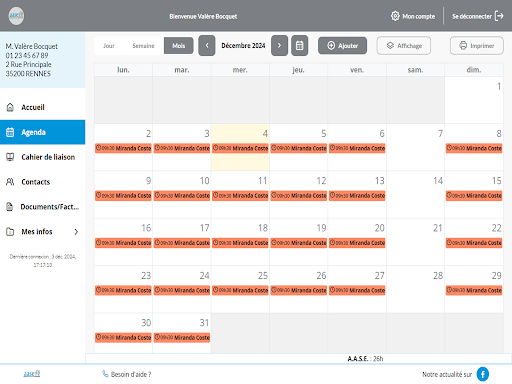Select the day cell for December 1
This screenshot has width=512, height=384.
(x=474, y=100)
